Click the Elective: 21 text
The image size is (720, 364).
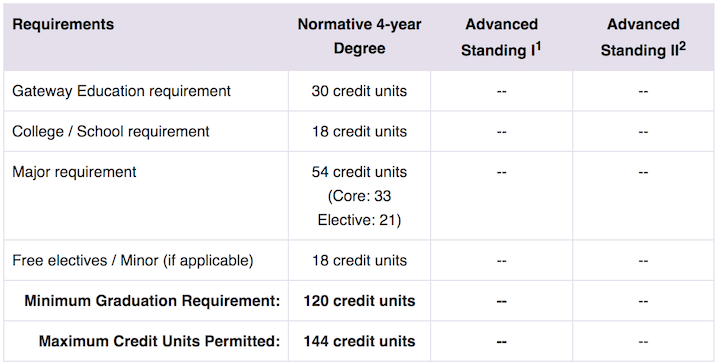point(360,220)
